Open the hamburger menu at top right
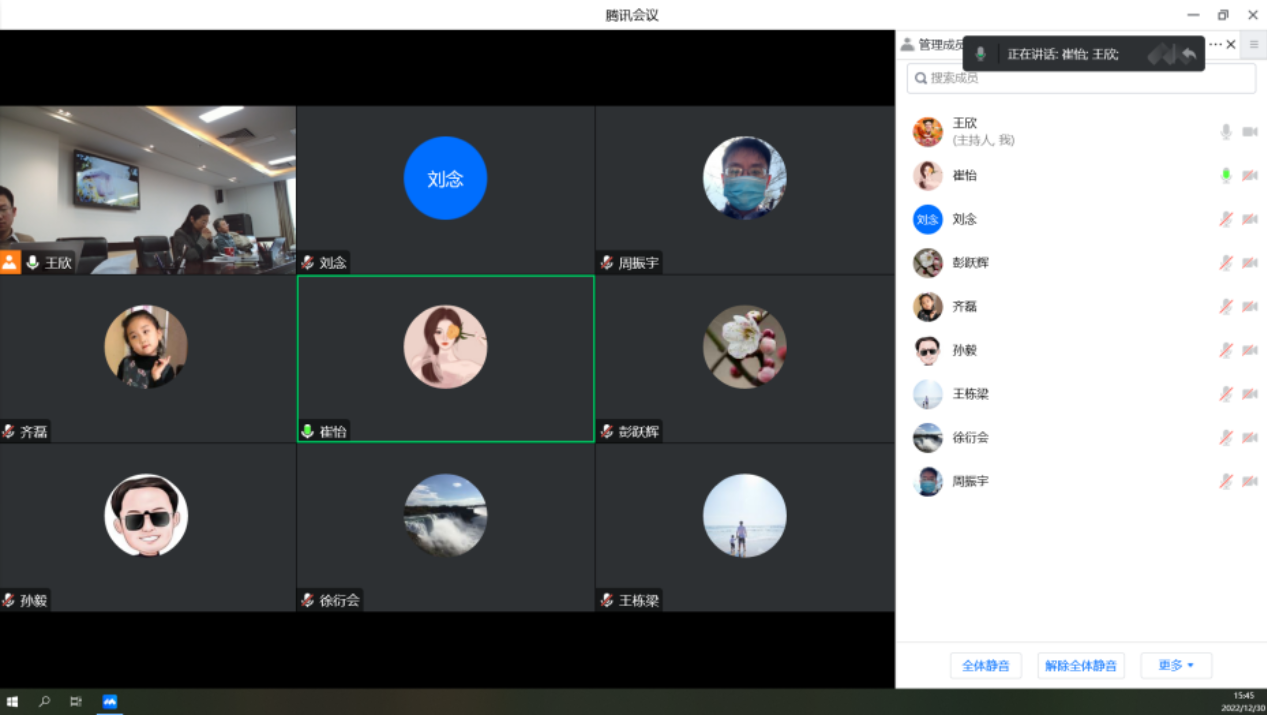1268x716 pixels. (x=1254, y=44)
